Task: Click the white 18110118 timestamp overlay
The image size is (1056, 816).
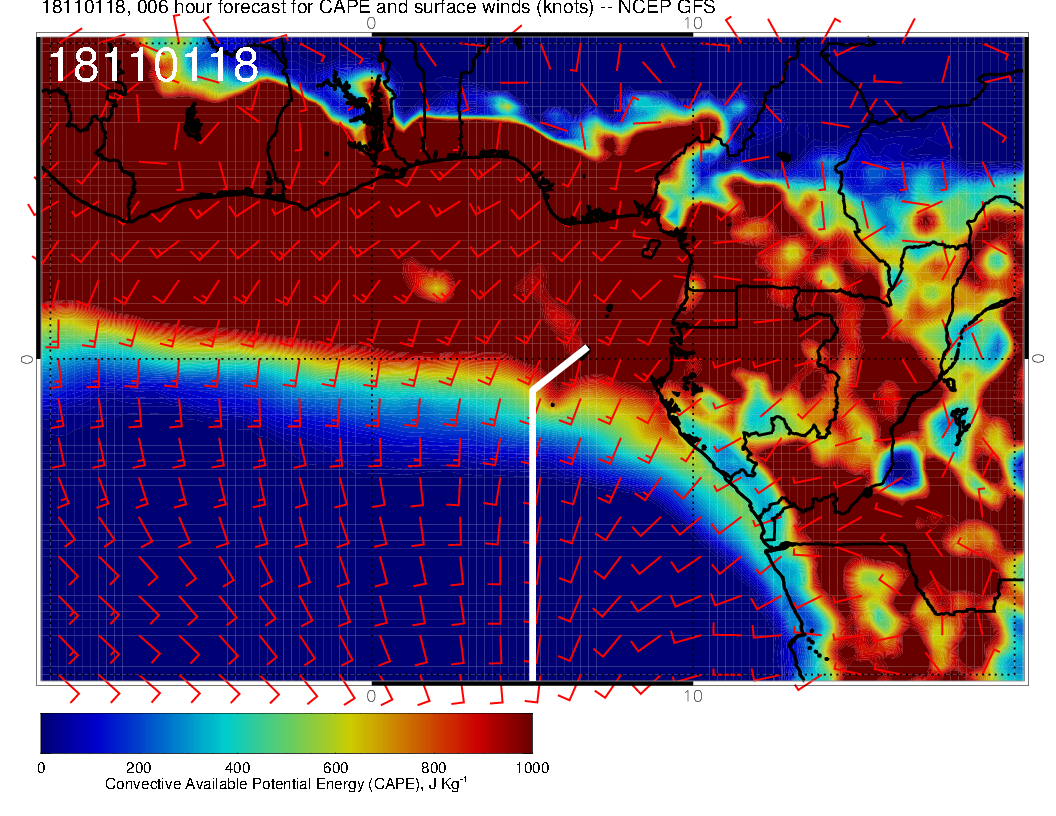Action: (153, 66)
